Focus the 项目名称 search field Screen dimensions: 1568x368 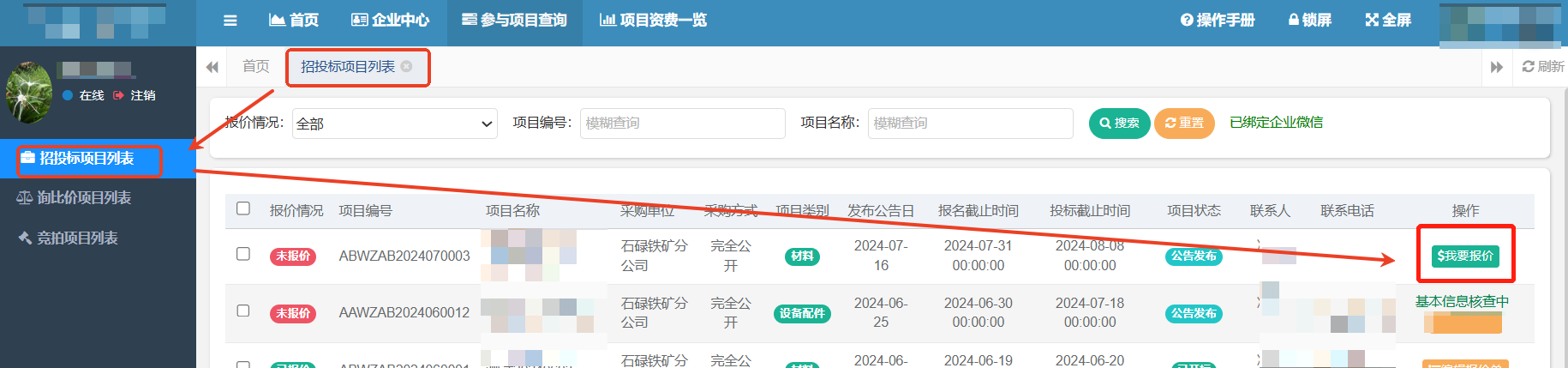point(971,124)
